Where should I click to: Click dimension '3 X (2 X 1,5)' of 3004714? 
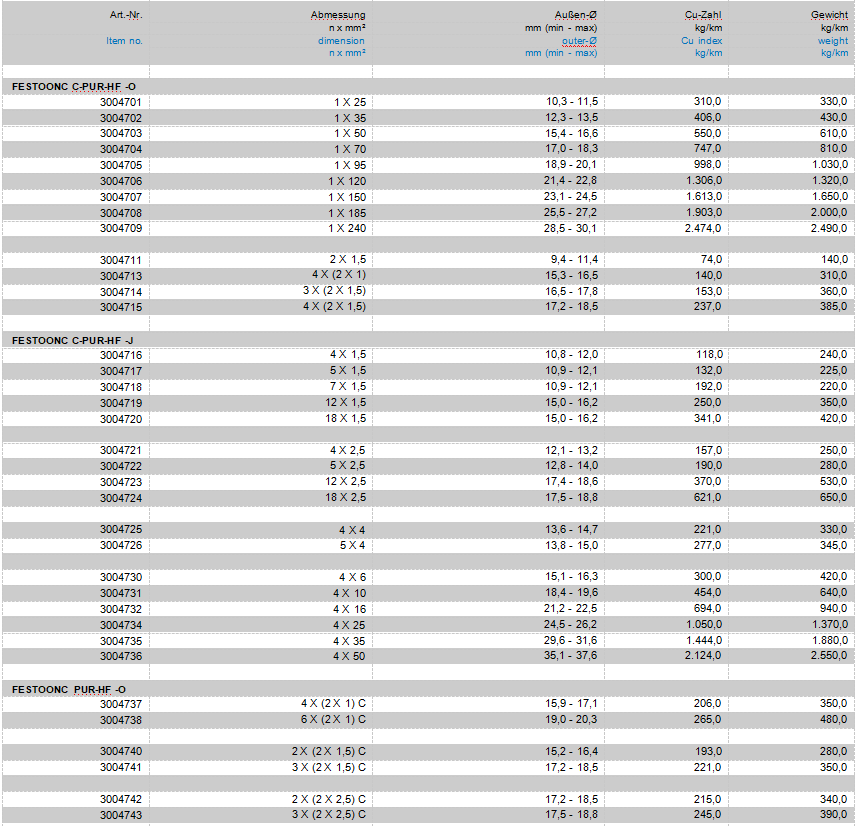point(334,290)
